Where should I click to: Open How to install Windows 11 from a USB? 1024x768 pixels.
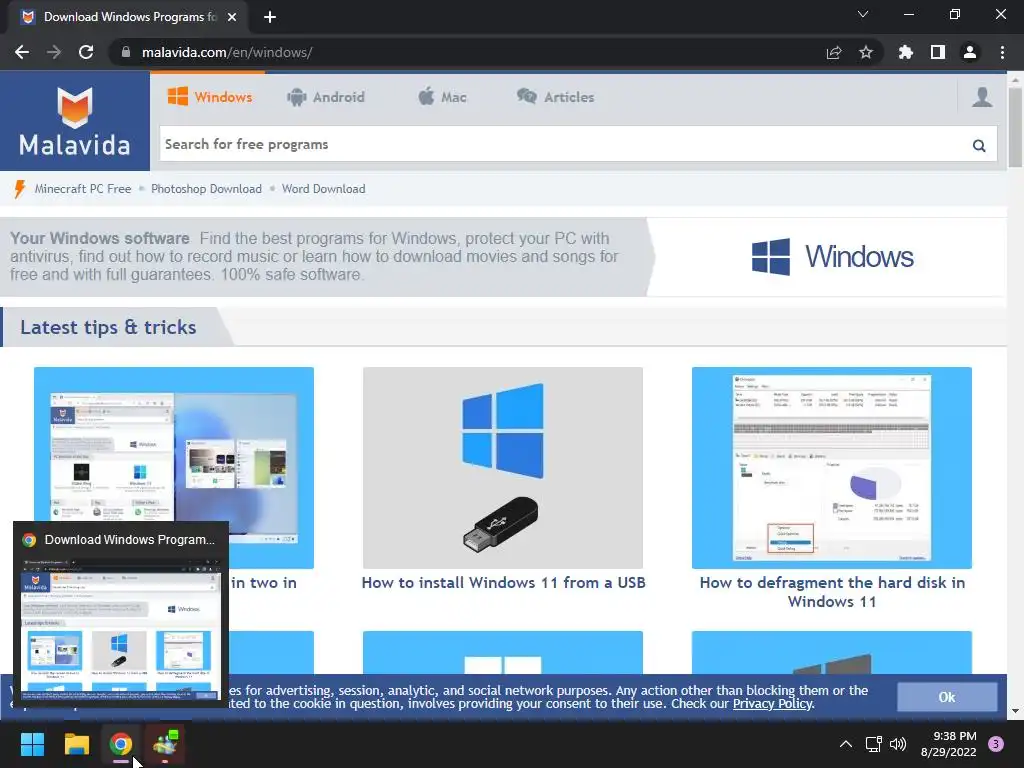(503, 583)
